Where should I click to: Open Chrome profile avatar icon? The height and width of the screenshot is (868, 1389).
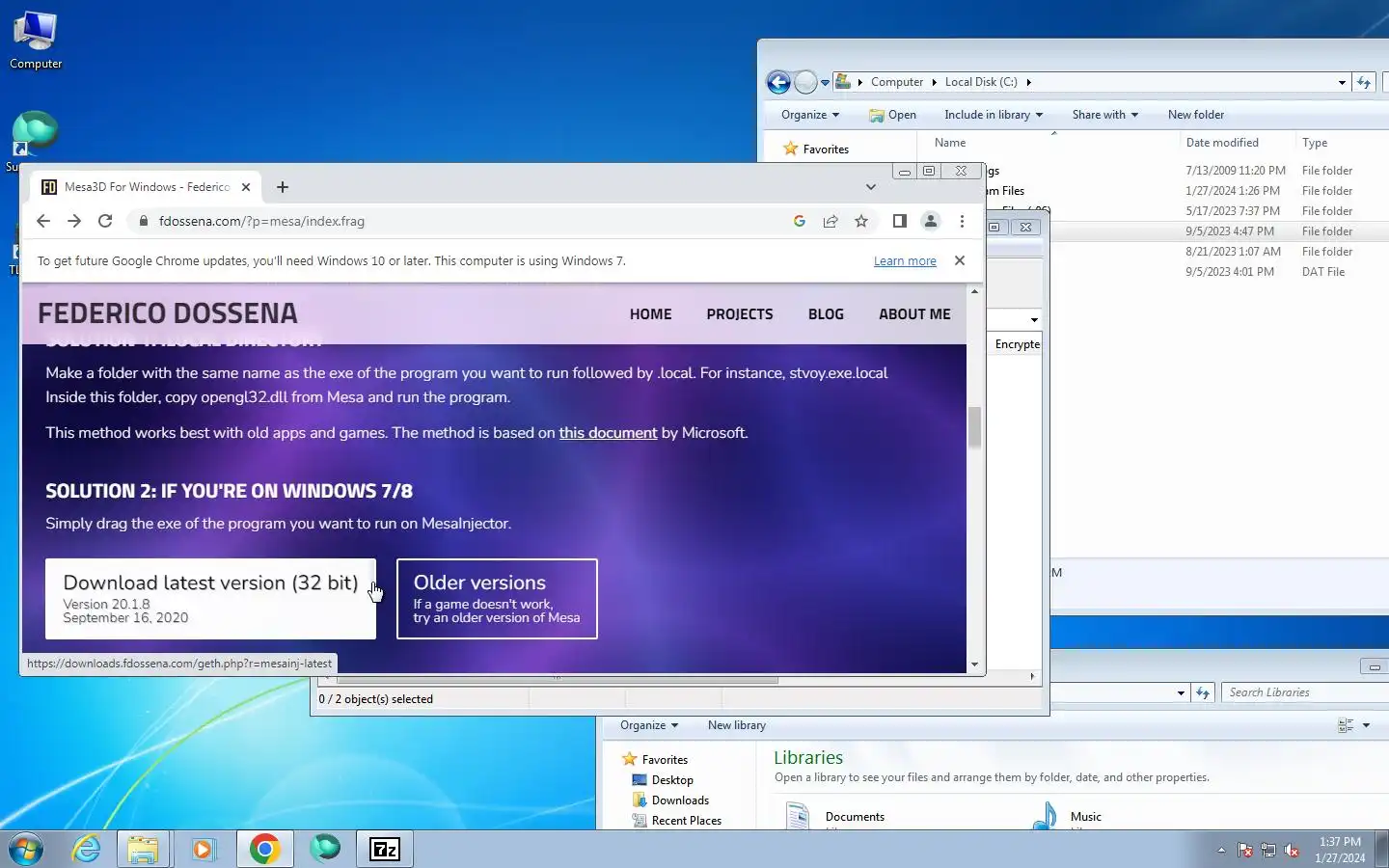click(931, 221)
